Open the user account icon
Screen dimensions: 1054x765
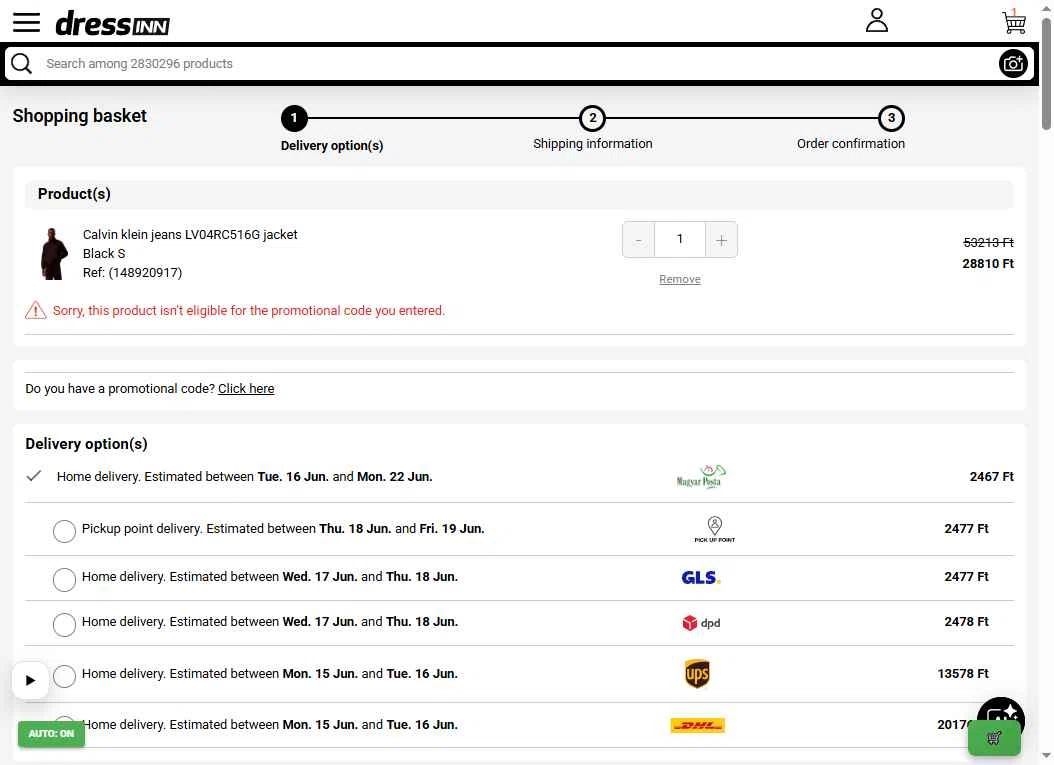point(877,20)
